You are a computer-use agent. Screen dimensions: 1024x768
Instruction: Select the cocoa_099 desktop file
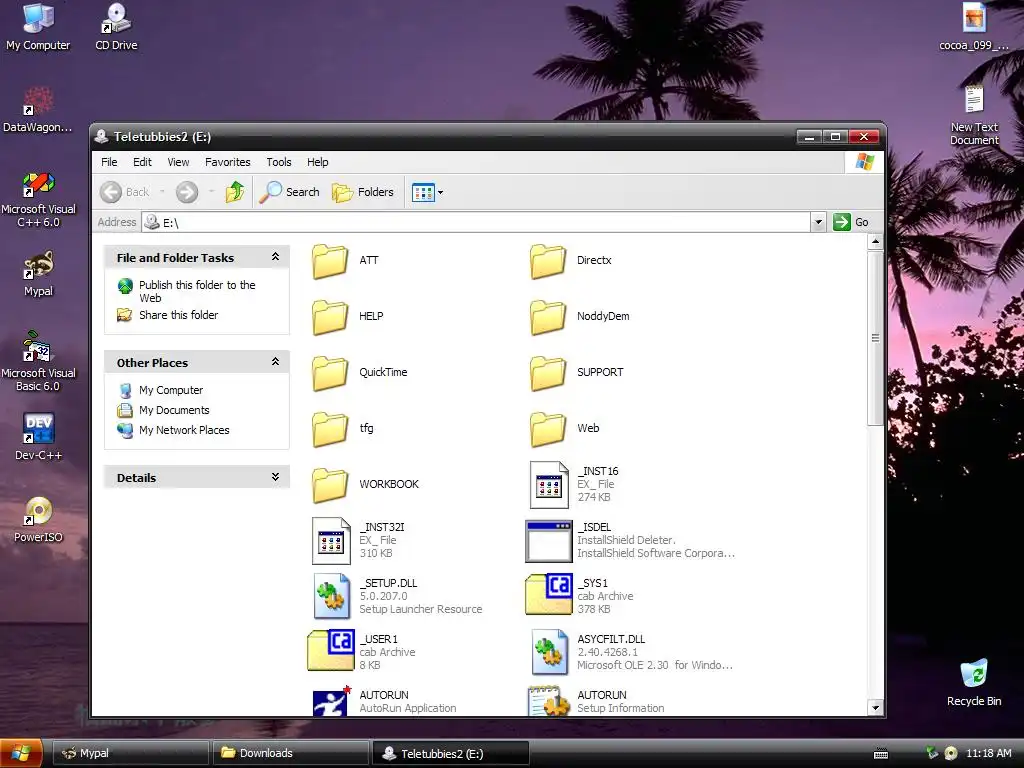click(974, 27)
